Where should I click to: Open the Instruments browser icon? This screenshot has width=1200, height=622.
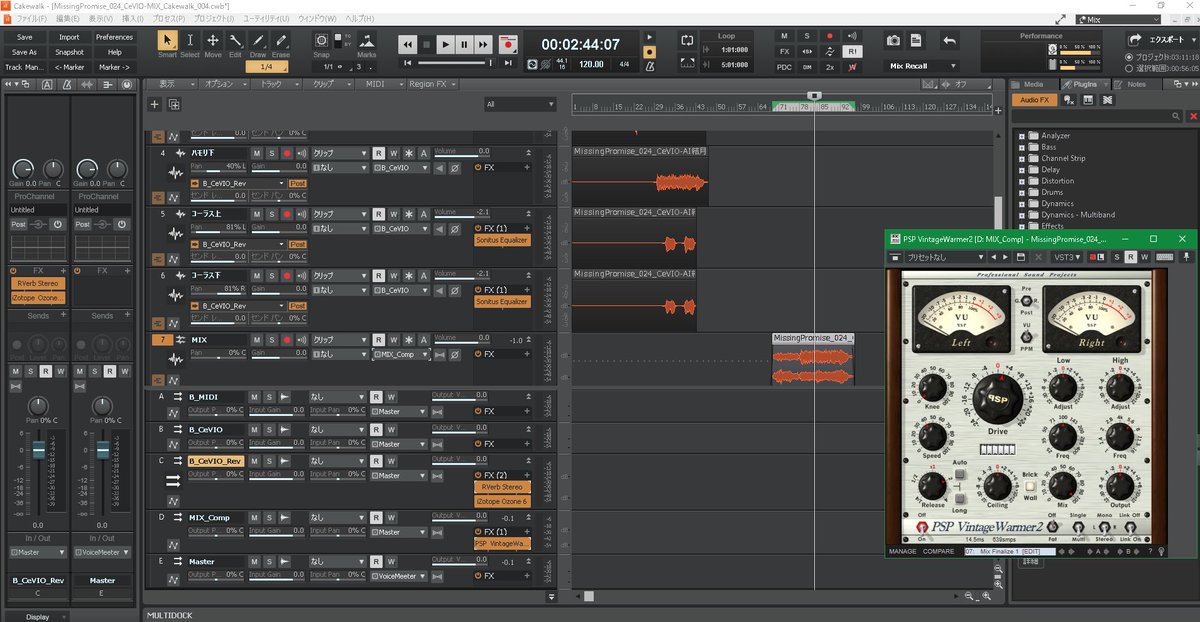coord(1088,100)
